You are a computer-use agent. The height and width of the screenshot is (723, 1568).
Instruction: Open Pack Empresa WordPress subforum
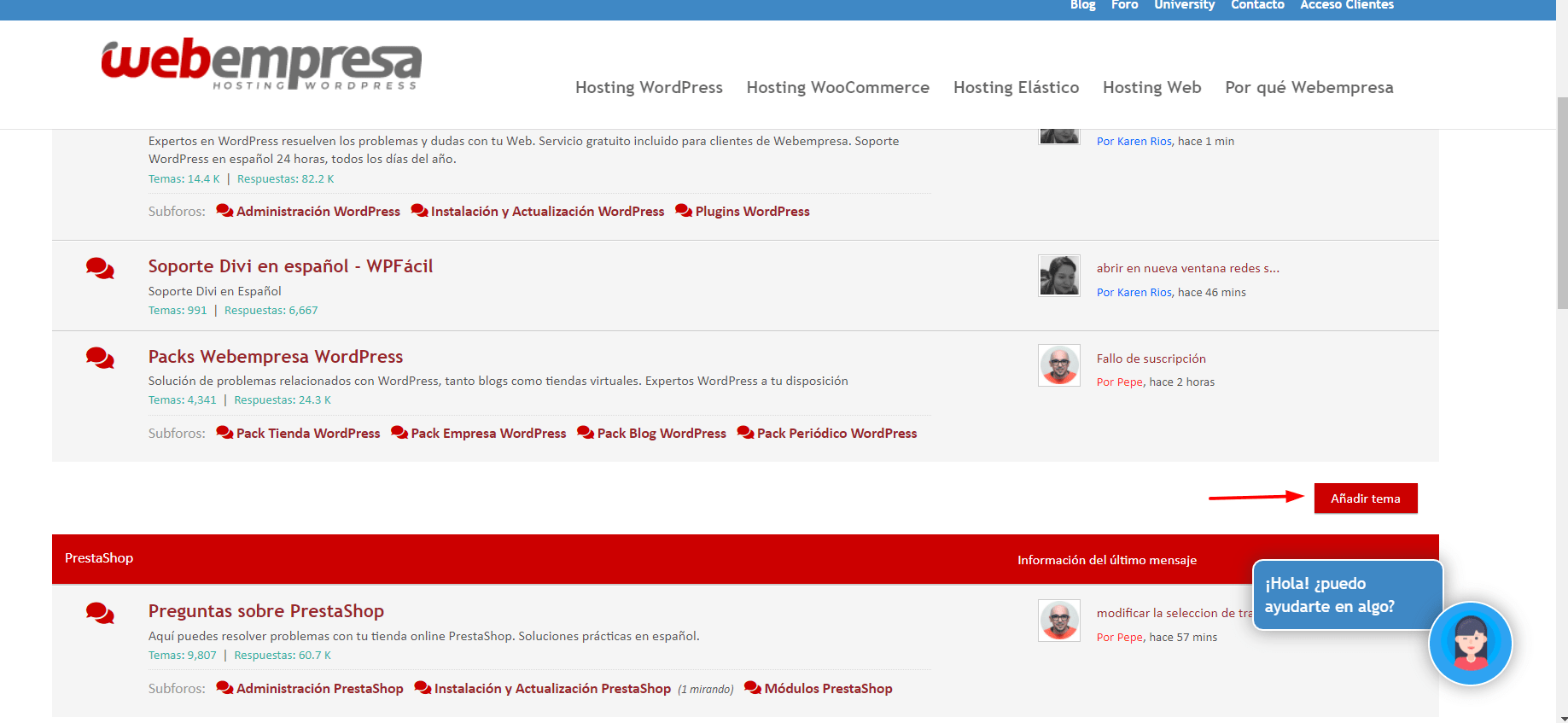(488, 434)
